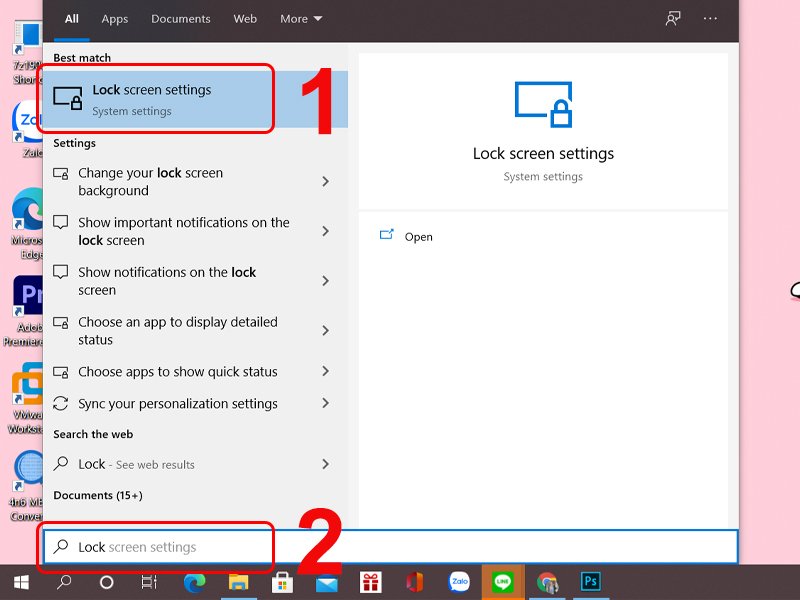Open Microsoft Edge from the taskbar
The height and width of the screenshot is (600, 800).
pos(194,582)
